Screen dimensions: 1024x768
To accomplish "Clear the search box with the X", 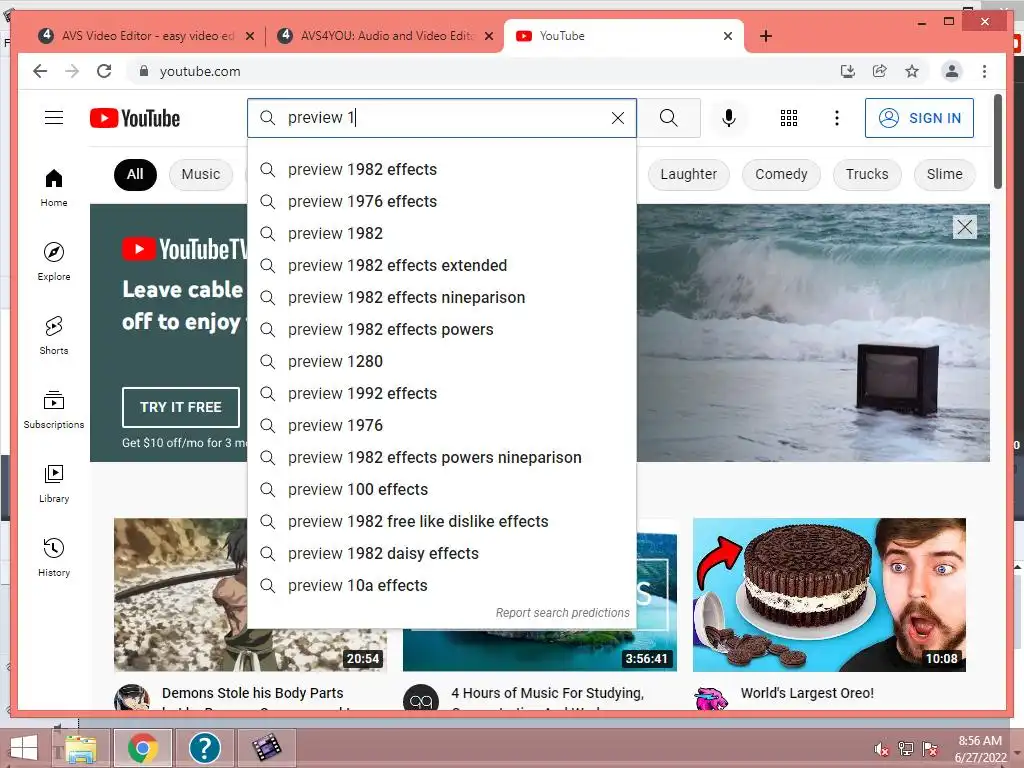I will [618, 118].
